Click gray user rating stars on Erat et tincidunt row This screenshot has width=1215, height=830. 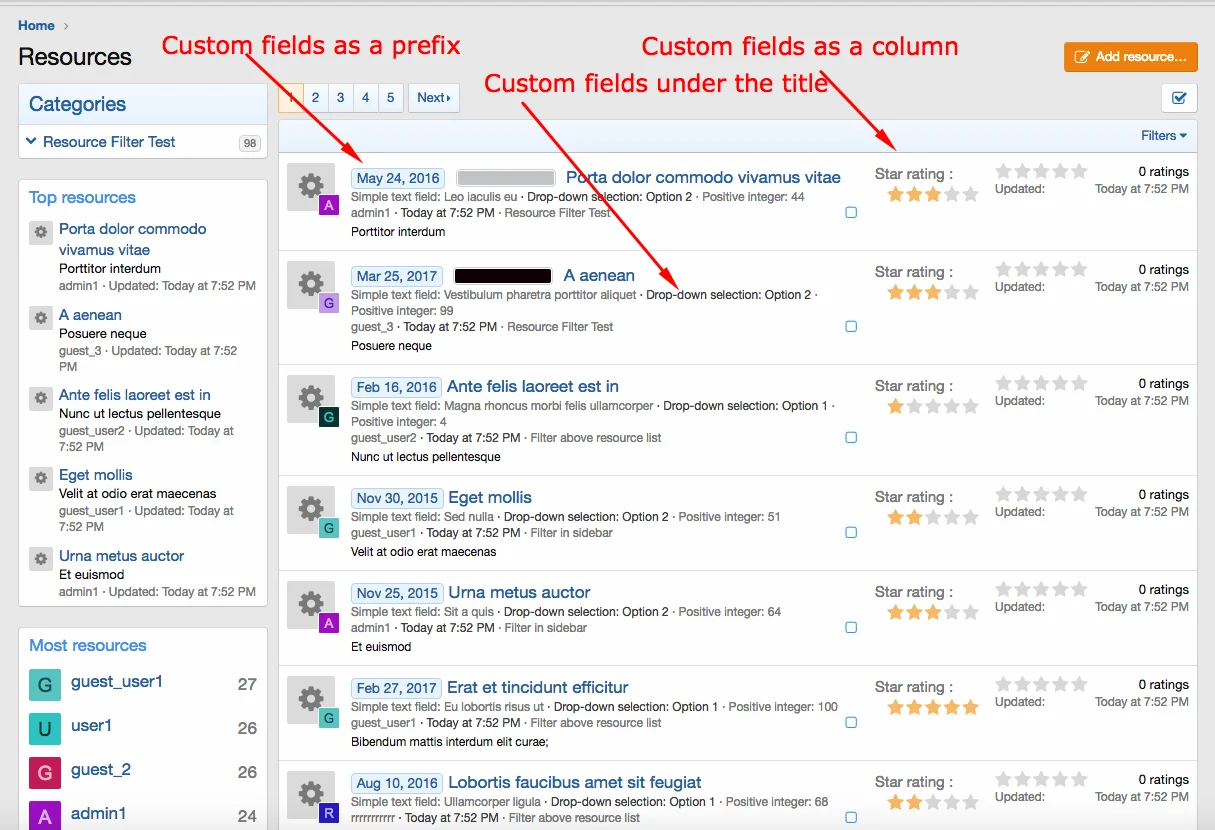[x=1041, y=685]
